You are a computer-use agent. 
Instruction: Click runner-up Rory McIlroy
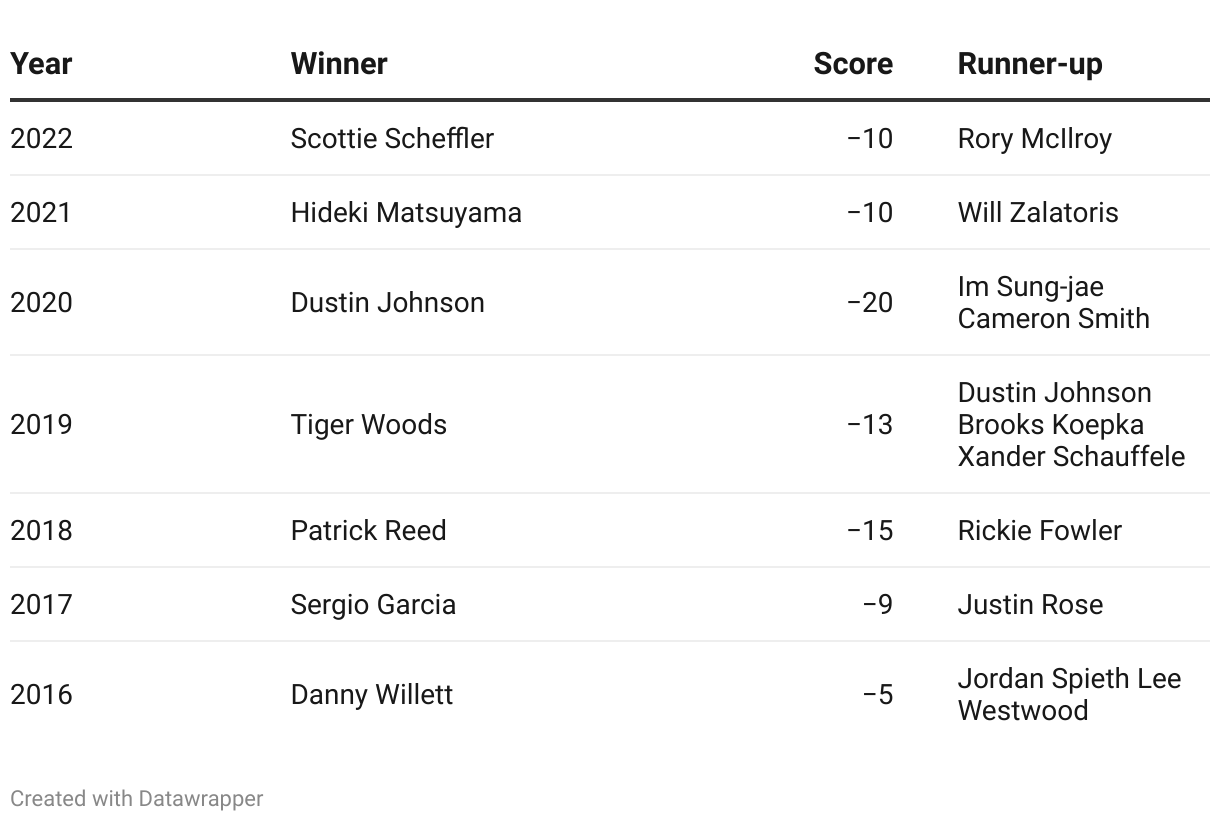1035,138
